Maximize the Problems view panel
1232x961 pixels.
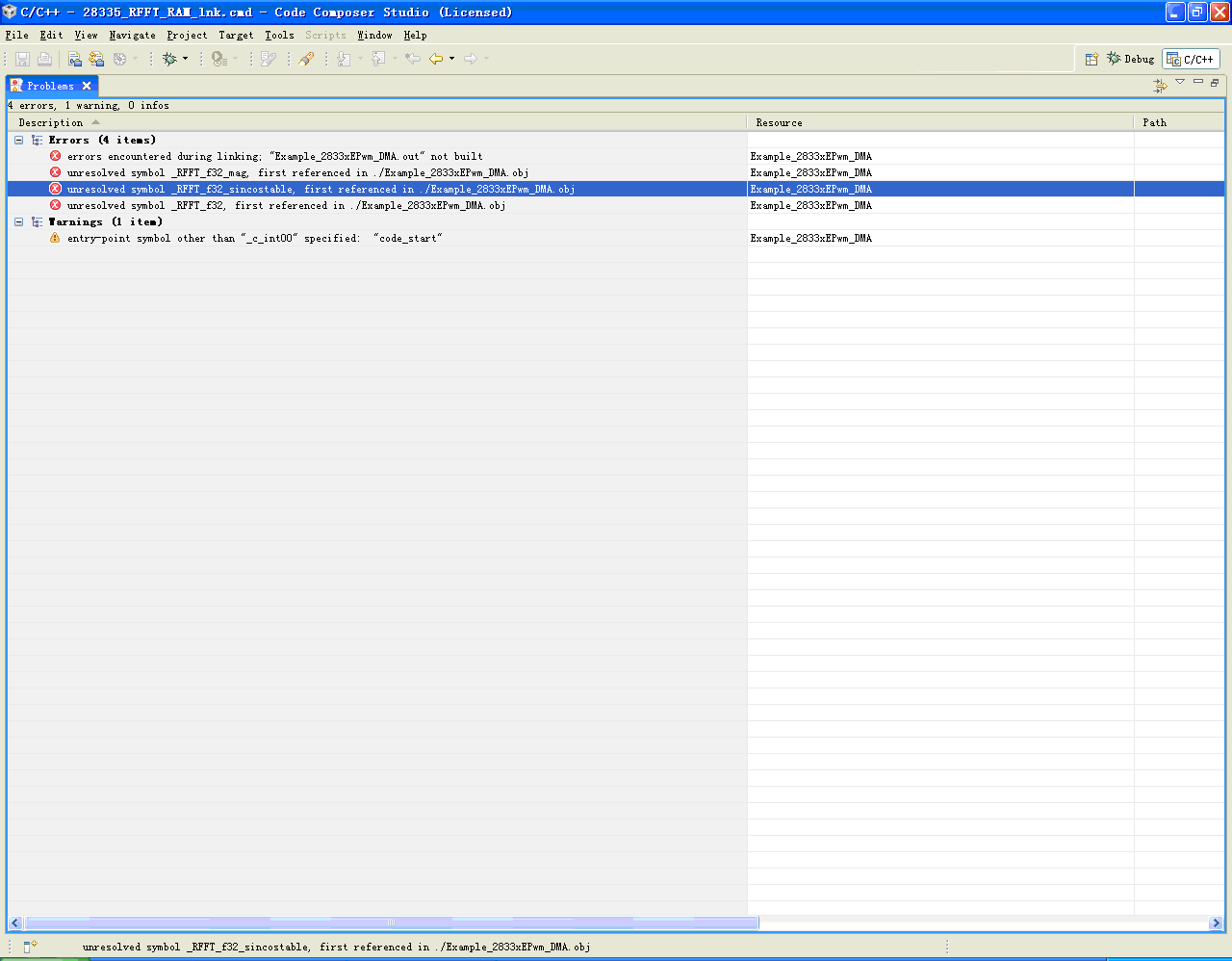[1215, 82]
